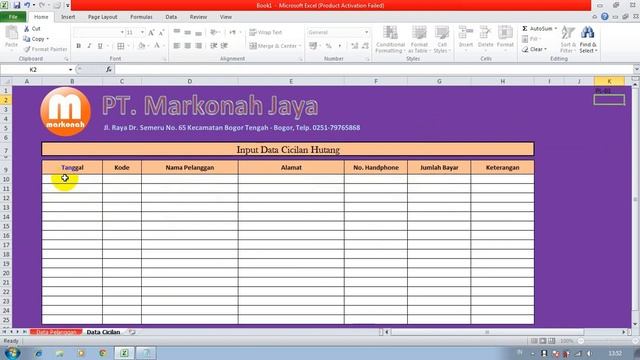
Task: Toggle Wrap Text
Action: tap(265, 32)
